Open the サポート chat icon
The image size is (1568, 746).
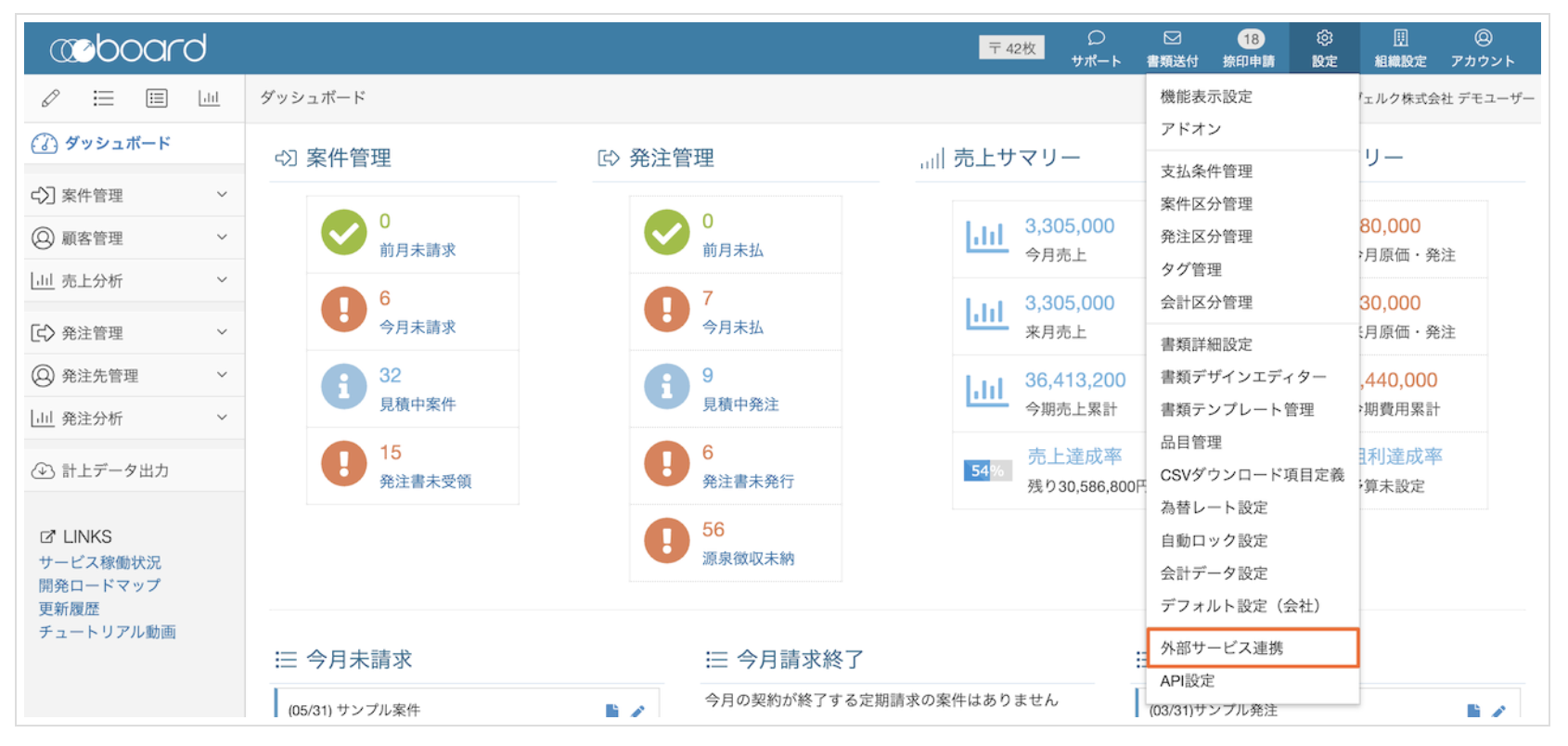coord(1096,47)
